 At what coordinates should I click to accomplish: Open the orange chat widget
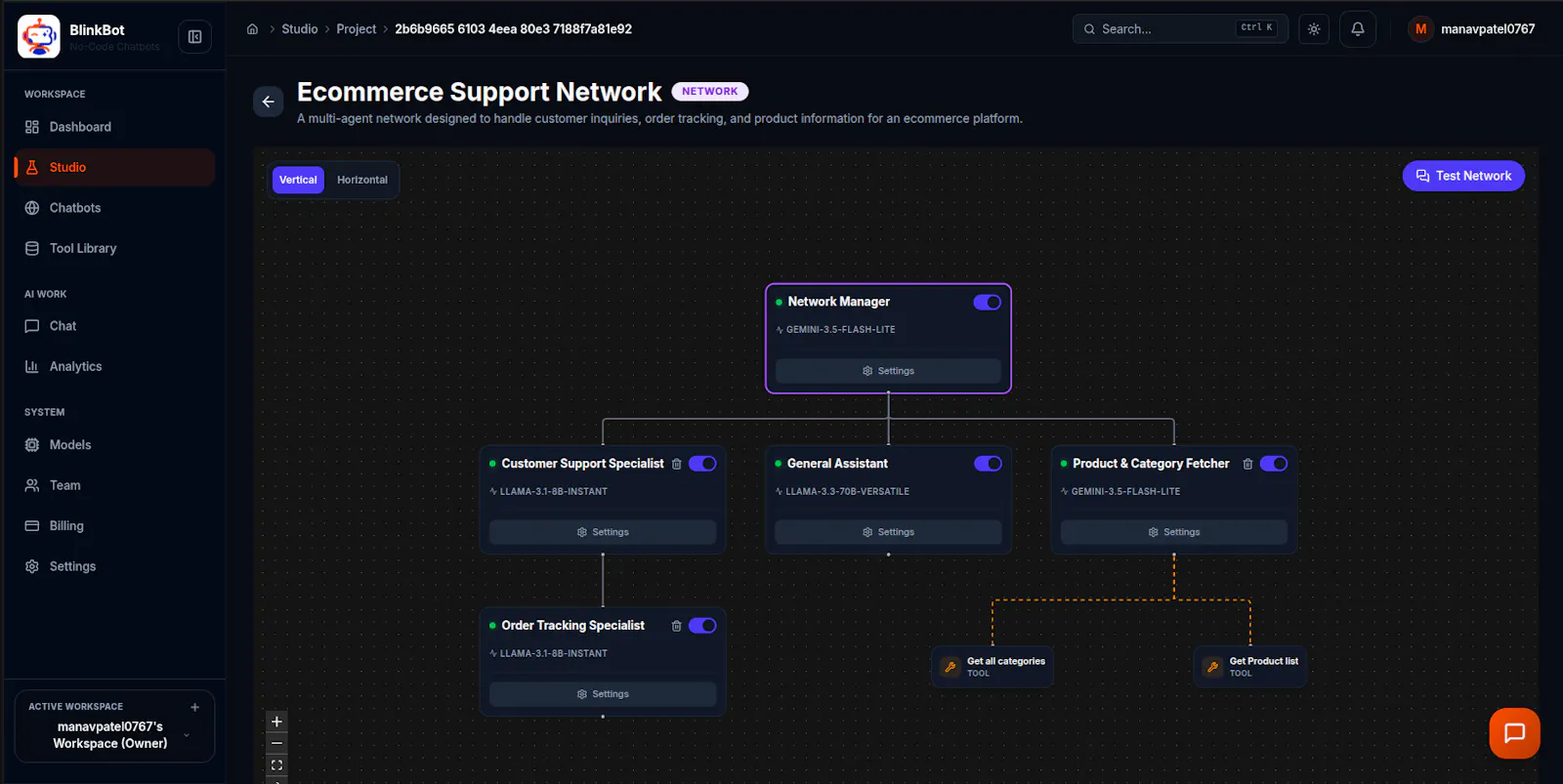(1514, 733)
